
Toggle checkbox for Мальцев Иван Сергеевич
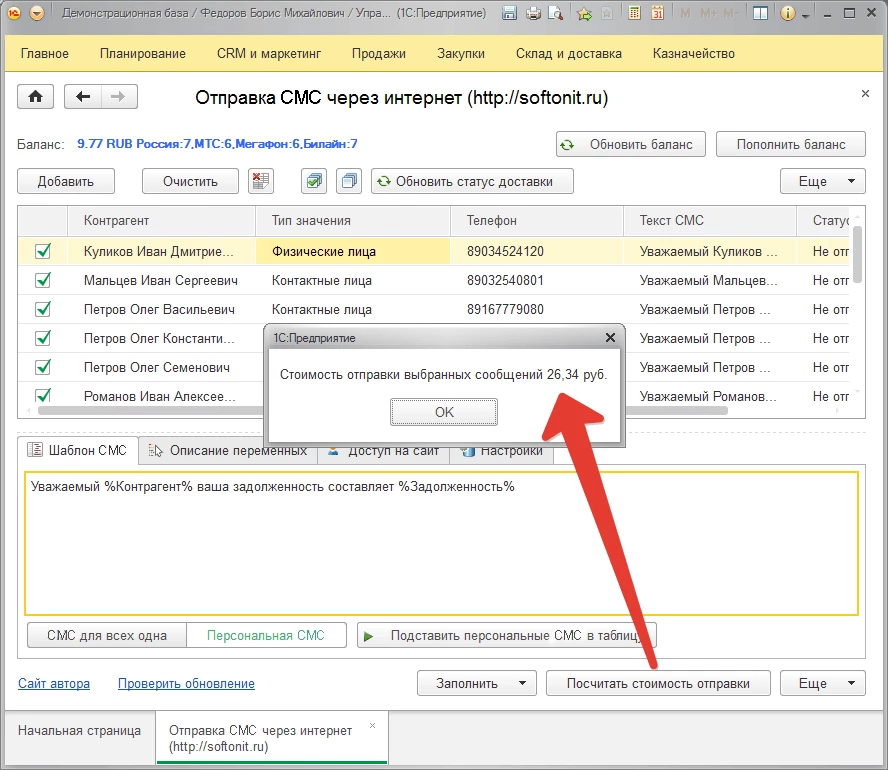[x=43, y=281]
